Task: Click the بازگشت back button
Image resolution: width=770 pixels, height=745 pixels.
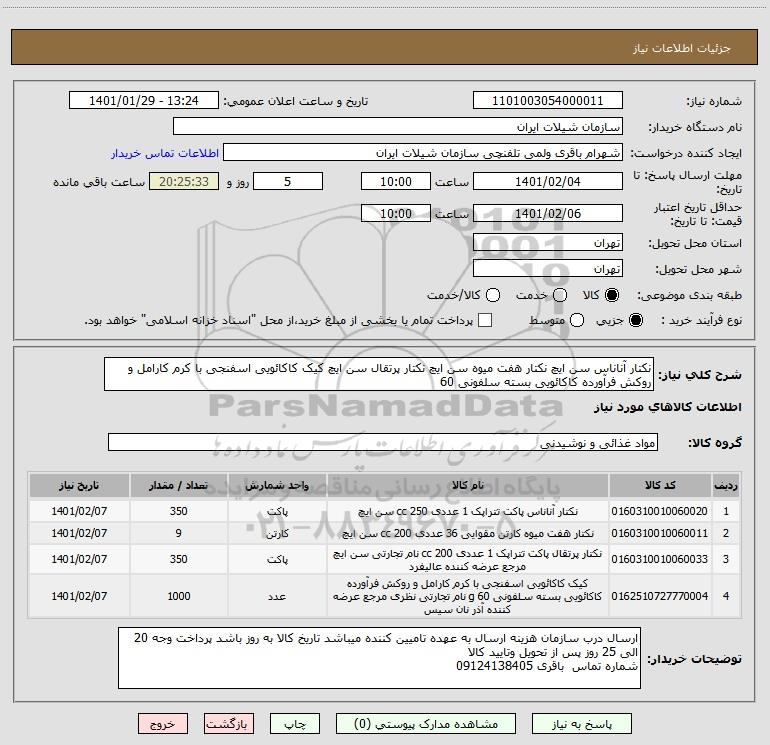Action: click(x=229, y=724)
